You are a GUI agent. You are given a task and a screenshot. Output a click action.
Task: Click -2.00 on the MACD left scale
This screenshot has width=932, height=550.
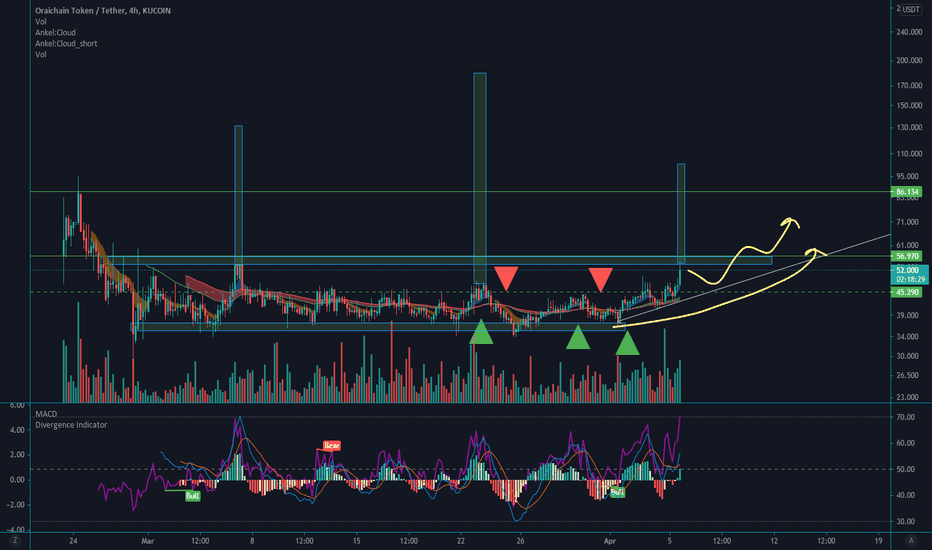(x=17, y=505)
